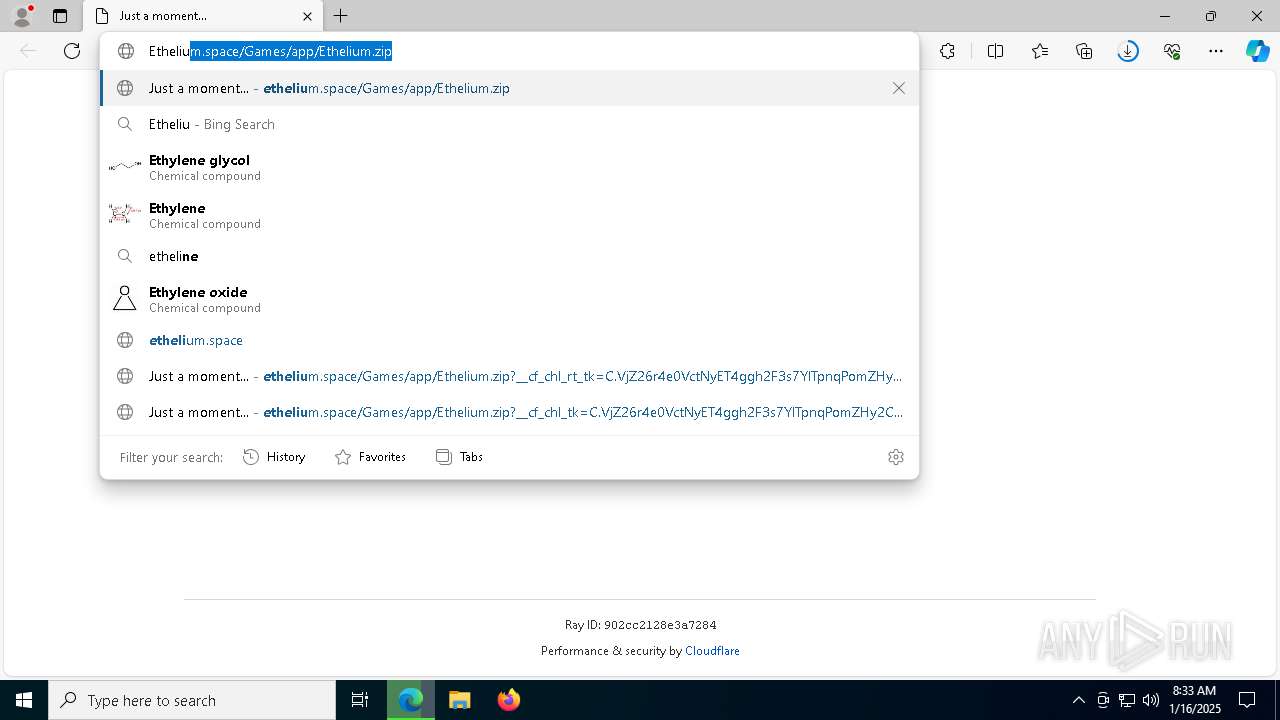The width and height of the screenshot is (1280, 720).
Task: Open the tab actions menu icon
Action: tap(60, 16)
